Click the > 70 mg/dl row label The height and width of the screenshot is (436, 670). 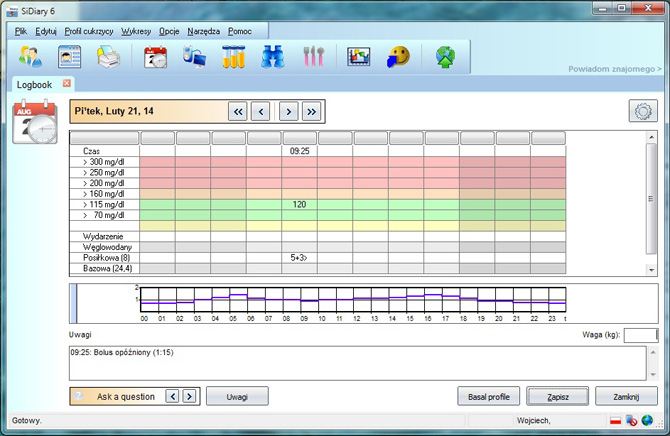coord(104,215)
